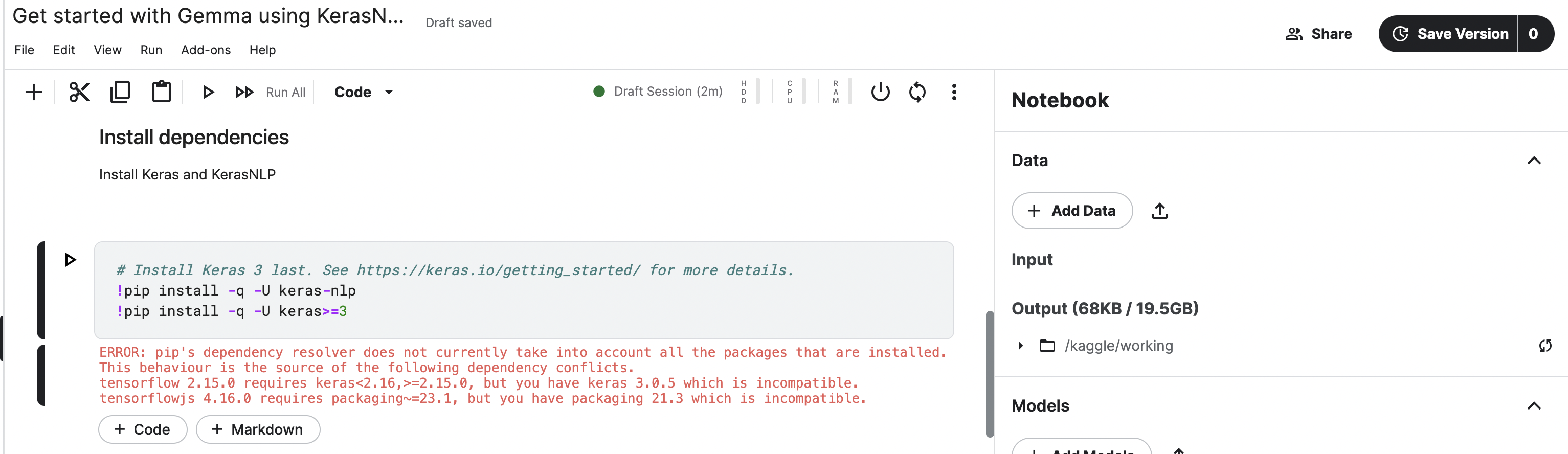The height and width of the screenshot is (454, 1568).
Task: Click the Save Version button
Action: [1449, 33]
